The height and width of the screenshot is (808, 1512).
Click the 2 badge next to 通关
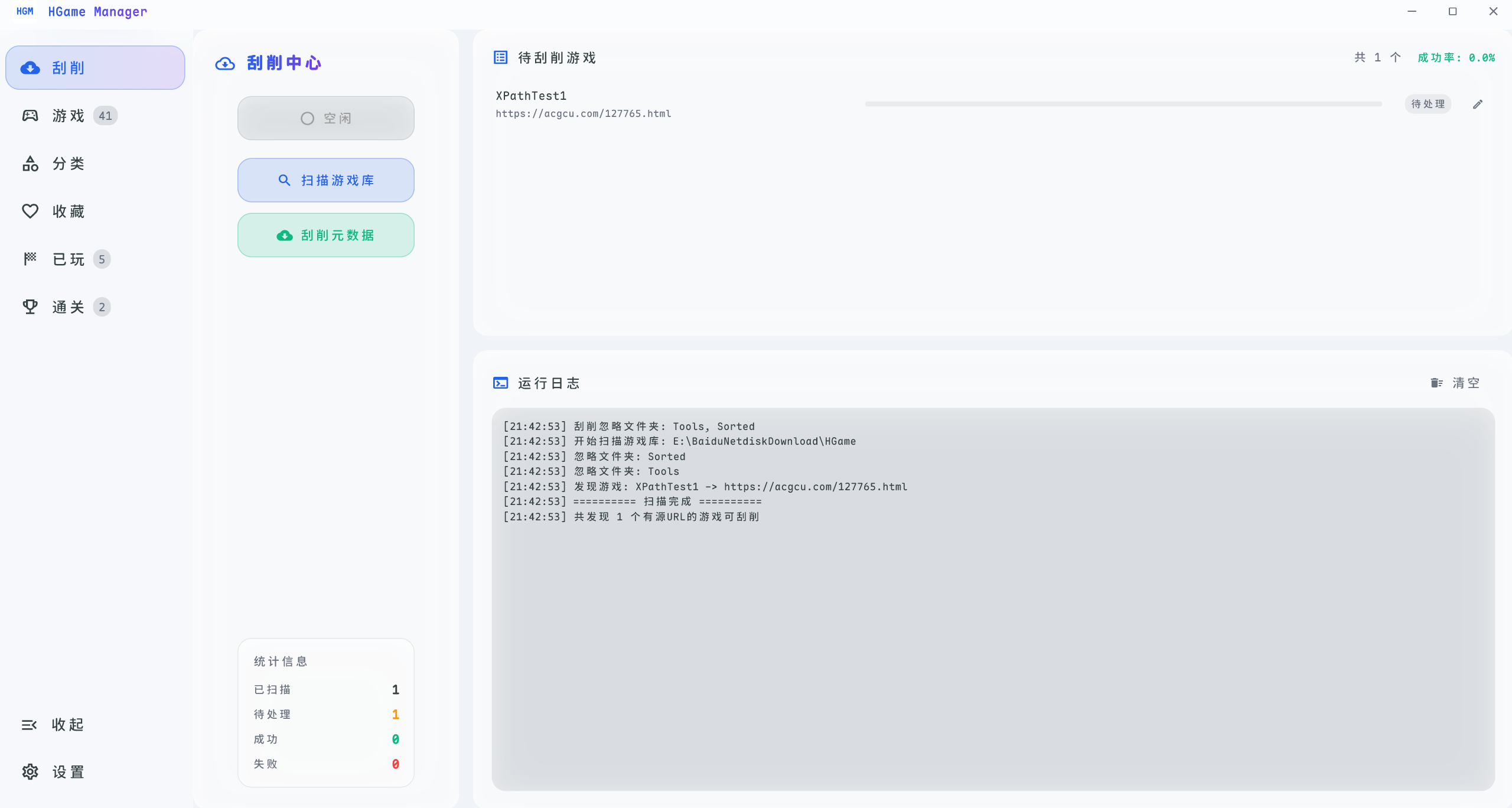point(102,307)
